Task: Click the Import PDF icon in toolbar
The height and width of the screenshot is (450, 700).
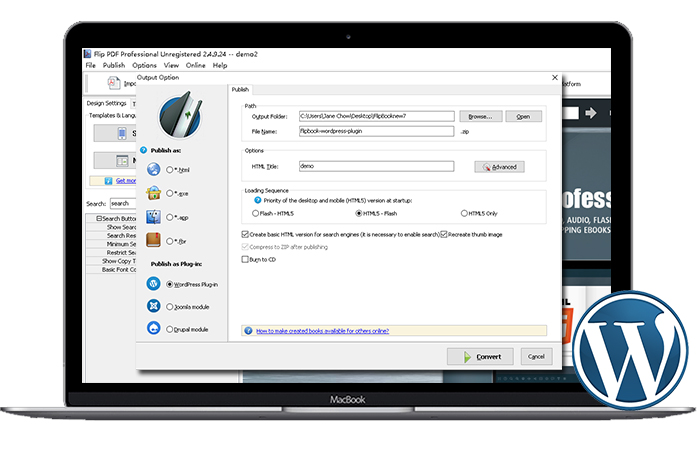Action: (x=113, y=83)
